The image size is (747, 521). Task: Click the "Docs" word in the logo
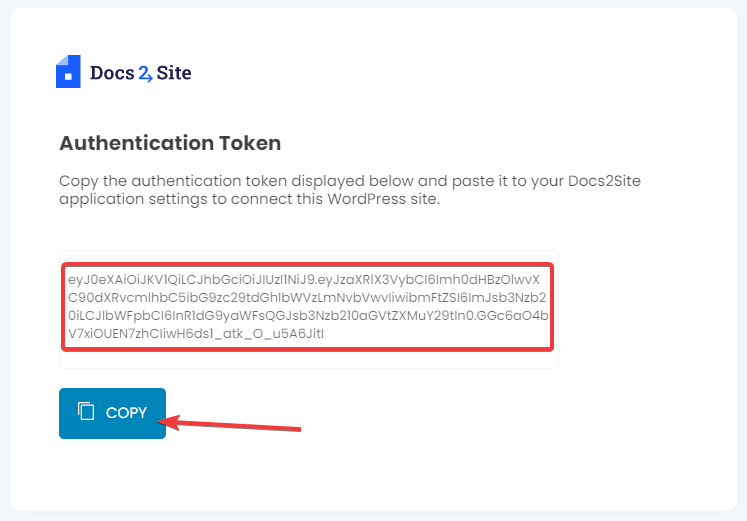pyautogui.click(x=111, y=72)
